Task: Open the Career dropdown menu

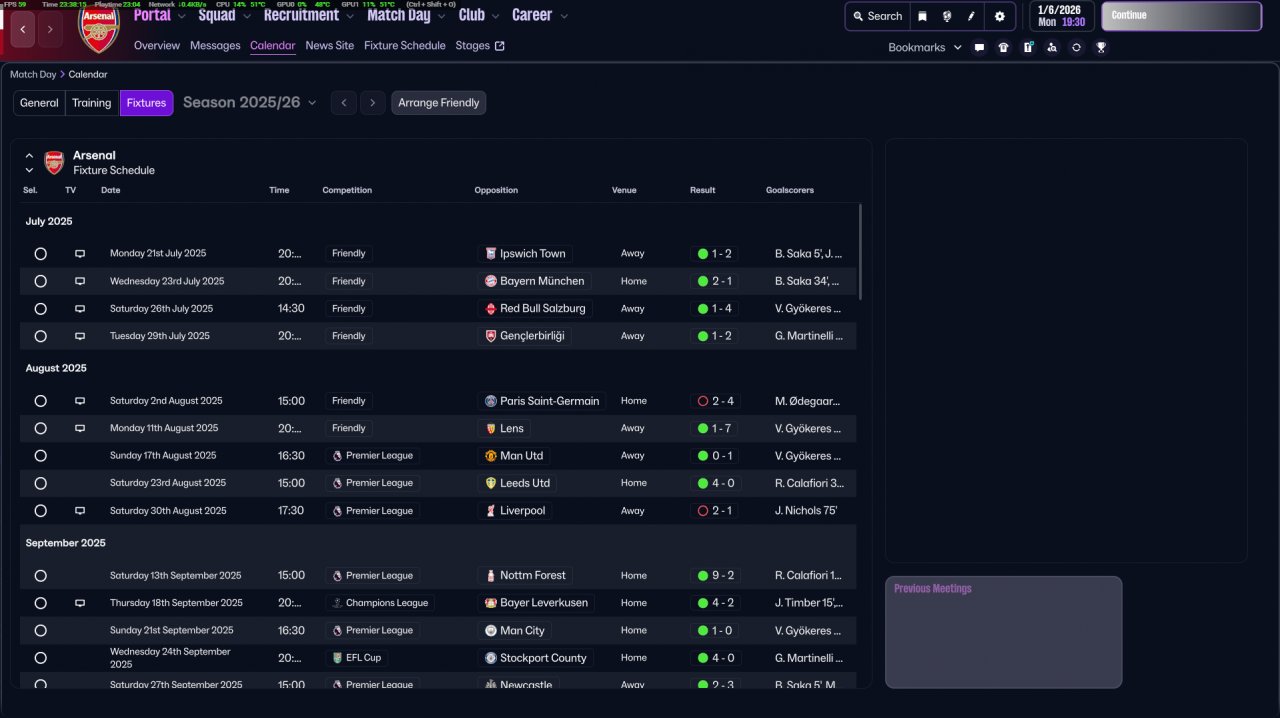Action: coord(540,15)
